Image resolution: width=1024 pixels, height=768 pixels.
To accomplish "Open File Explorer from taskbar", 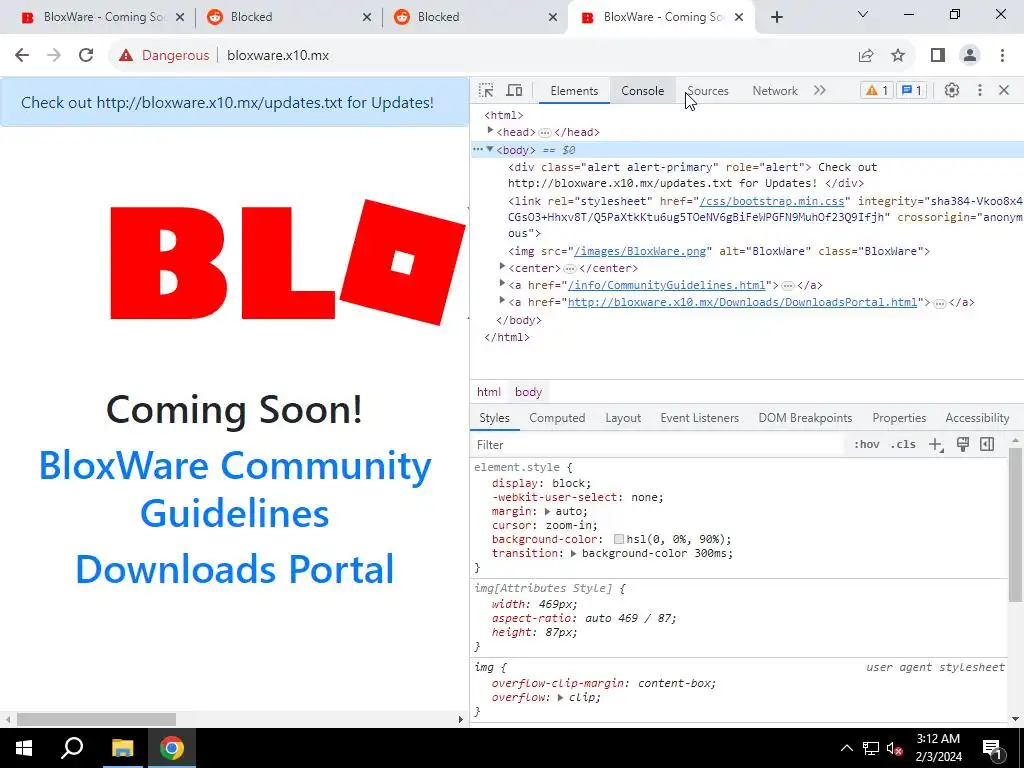I will tap(122, 748).
